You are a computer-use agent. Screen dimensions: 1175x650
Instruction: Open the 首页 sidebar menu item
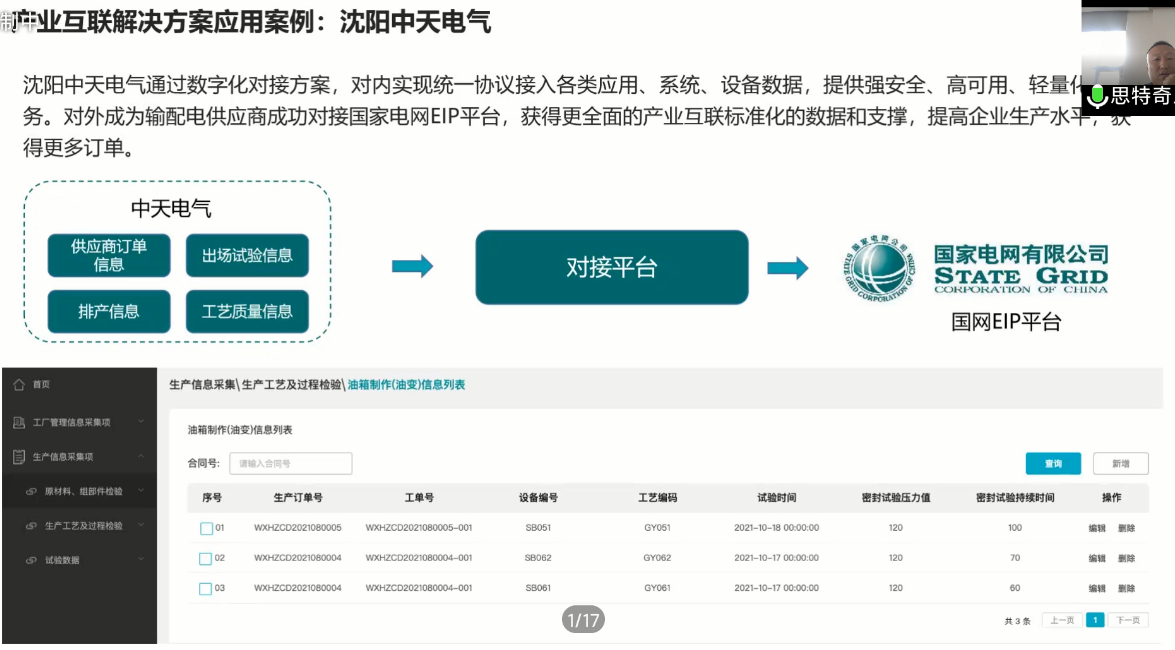[79, 385]
